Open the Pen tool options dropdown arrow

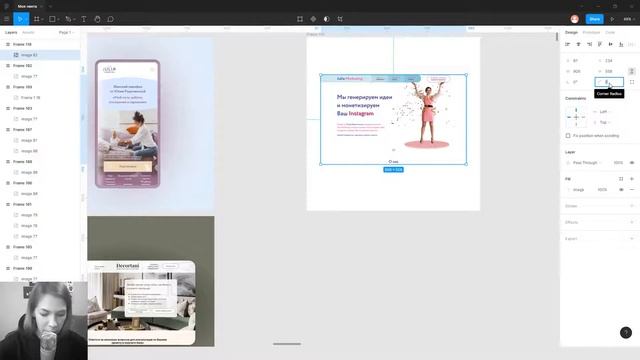tap(74, 19)
